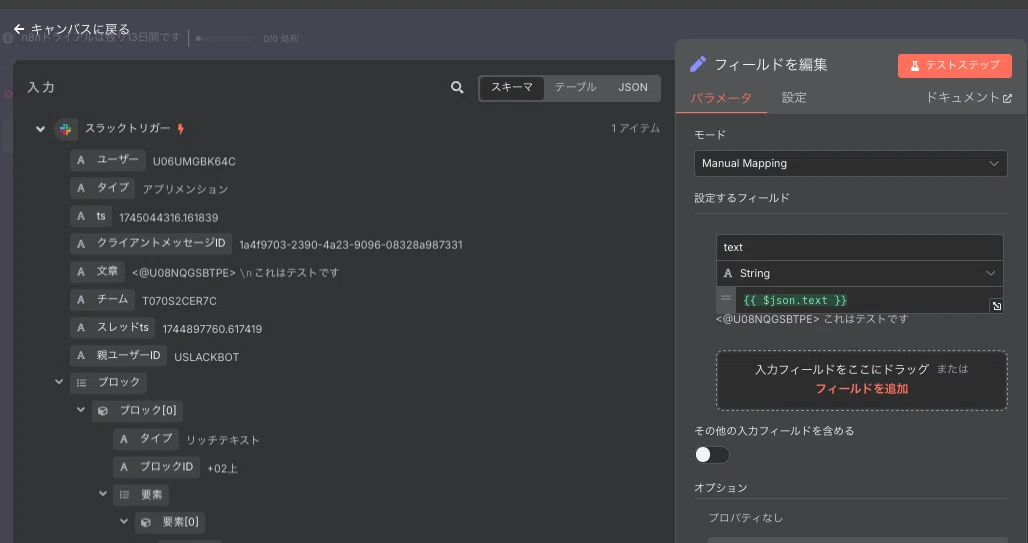Screen dimensions: 1028x543
Task: Collapse the 要素[0] object
Action: pyautogui.click(x=124, y=521)
